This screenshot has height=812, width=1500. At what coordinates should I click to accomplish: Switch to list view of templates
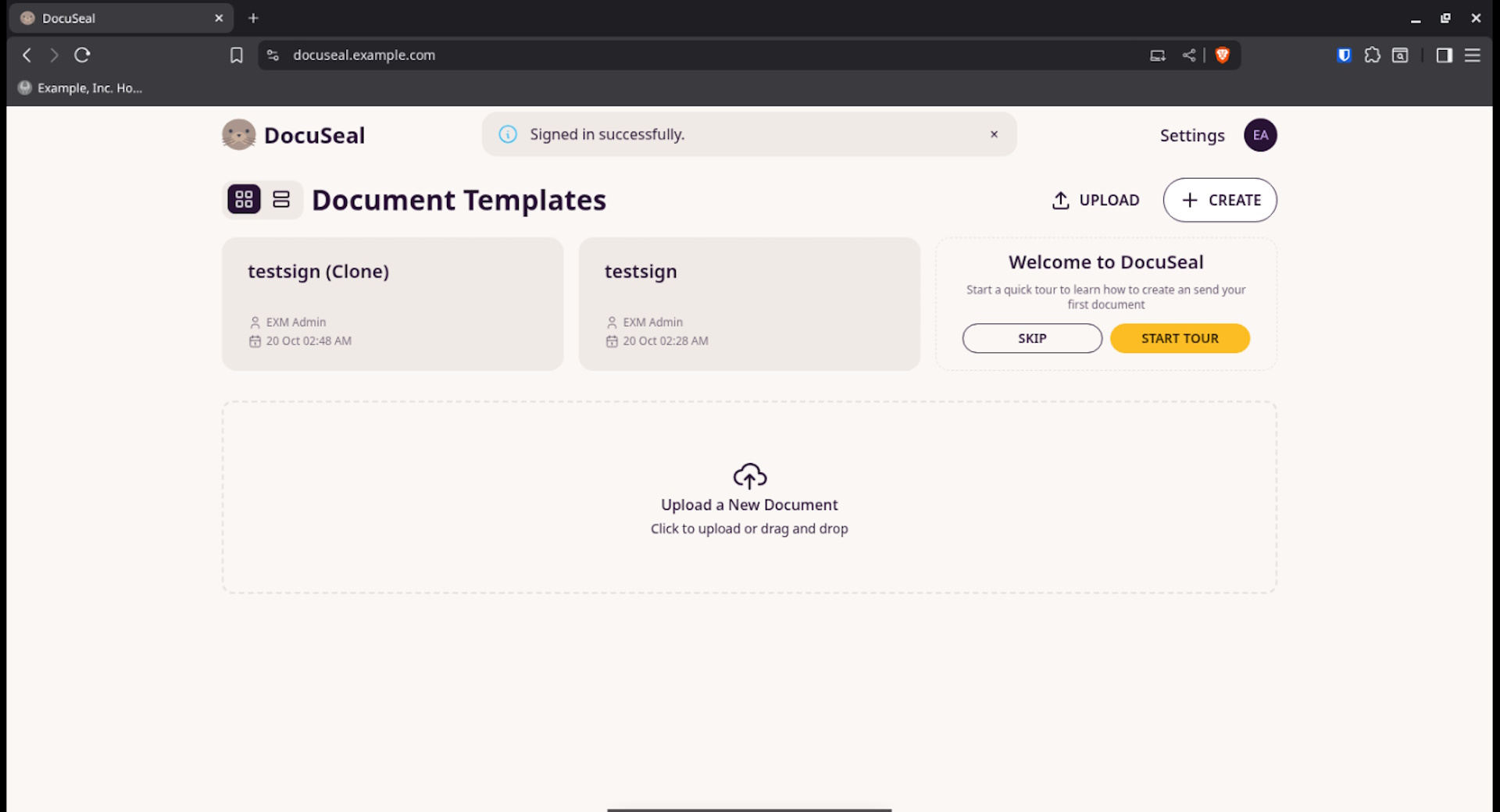pos(281,200)
